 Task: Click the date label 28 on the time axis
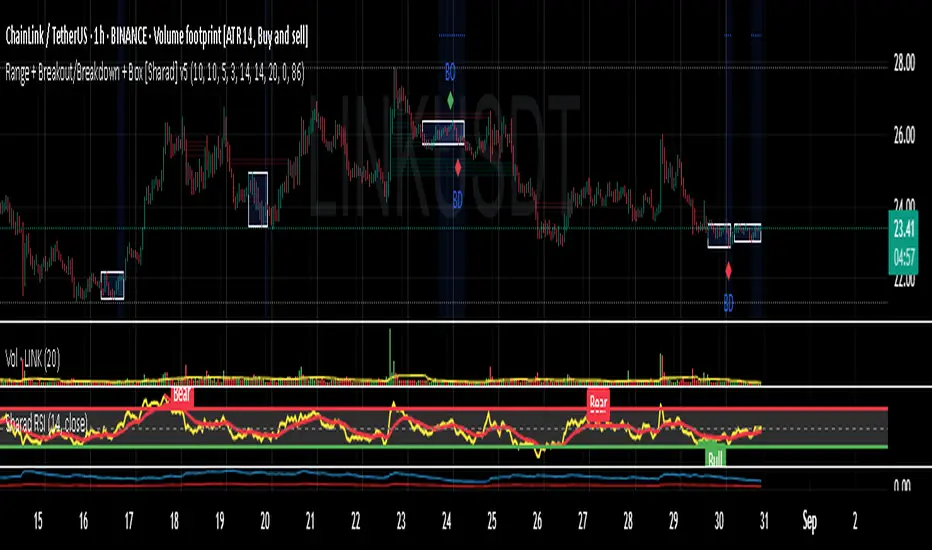pos(628,521)
